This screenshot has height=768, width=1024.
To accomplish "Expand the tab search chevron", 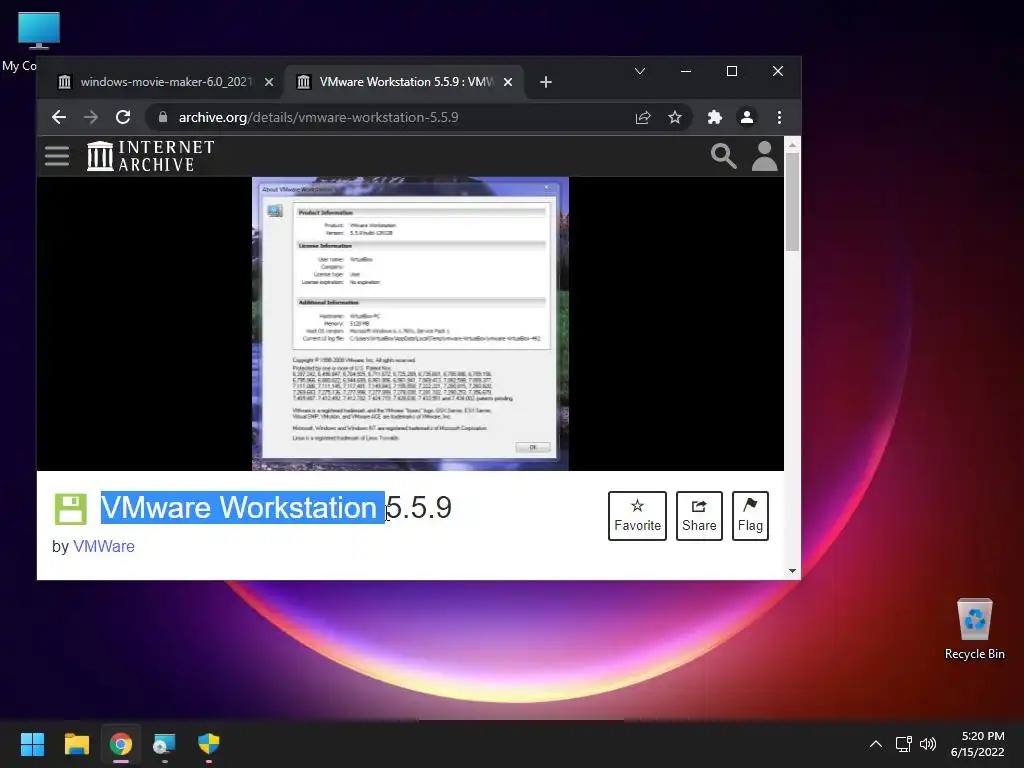I will [640, 71].
